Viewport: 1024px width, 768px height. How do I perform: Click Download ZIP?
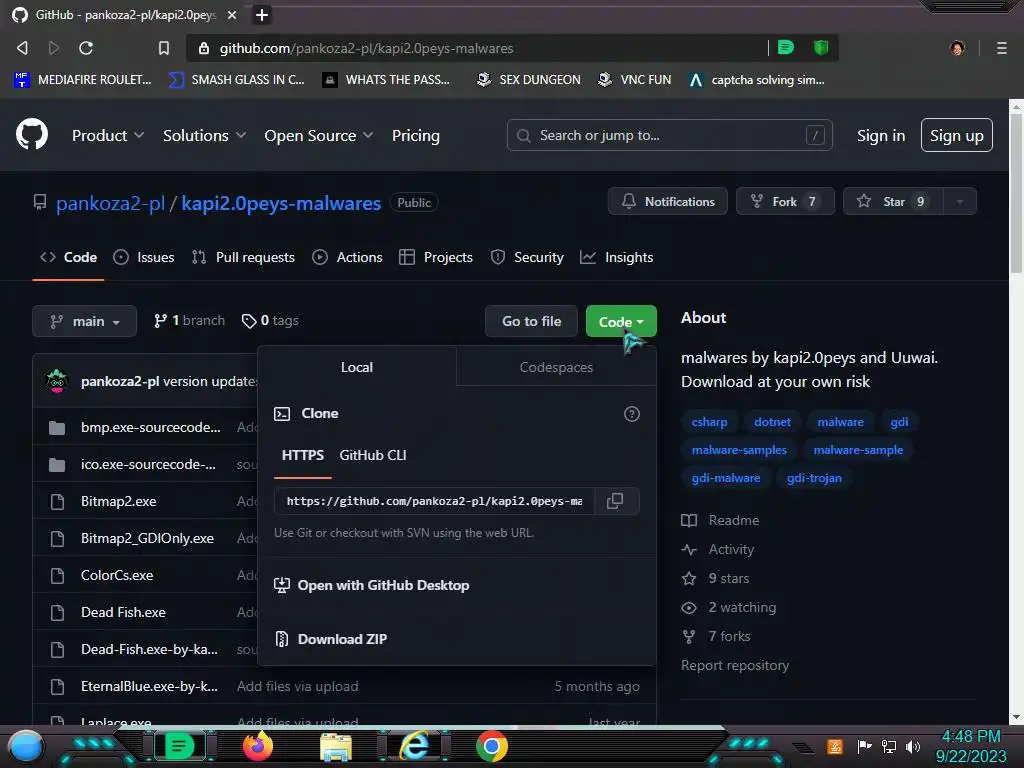click(330, 639)
